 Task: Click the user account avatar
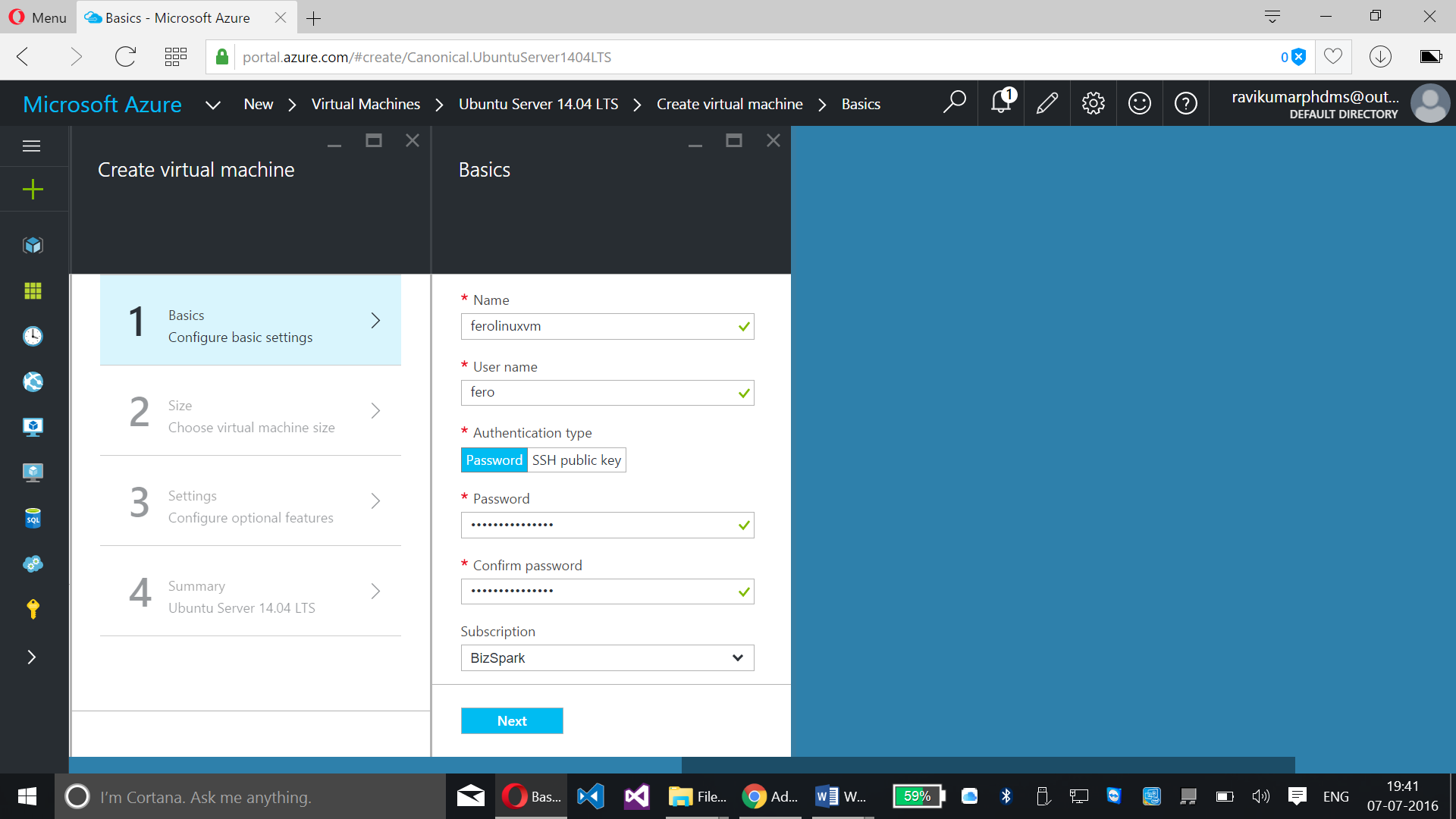click(1430, 103)
